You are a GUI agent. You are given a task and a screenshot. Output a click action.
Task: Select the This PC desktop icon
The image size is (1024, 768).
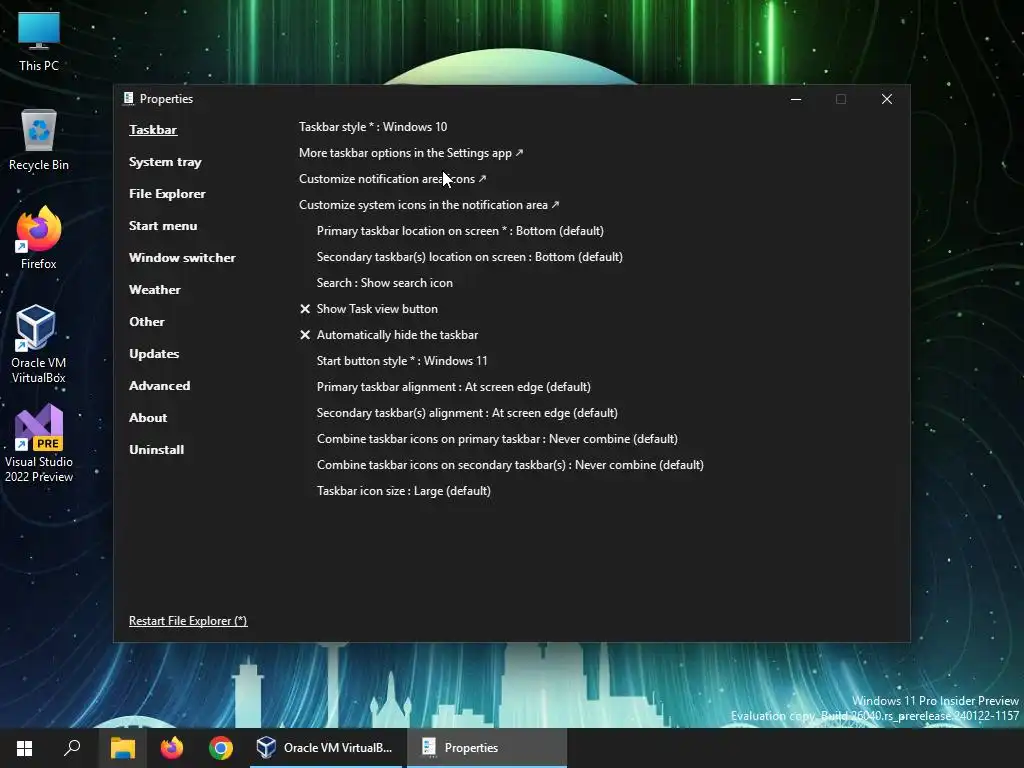(39, 42)
